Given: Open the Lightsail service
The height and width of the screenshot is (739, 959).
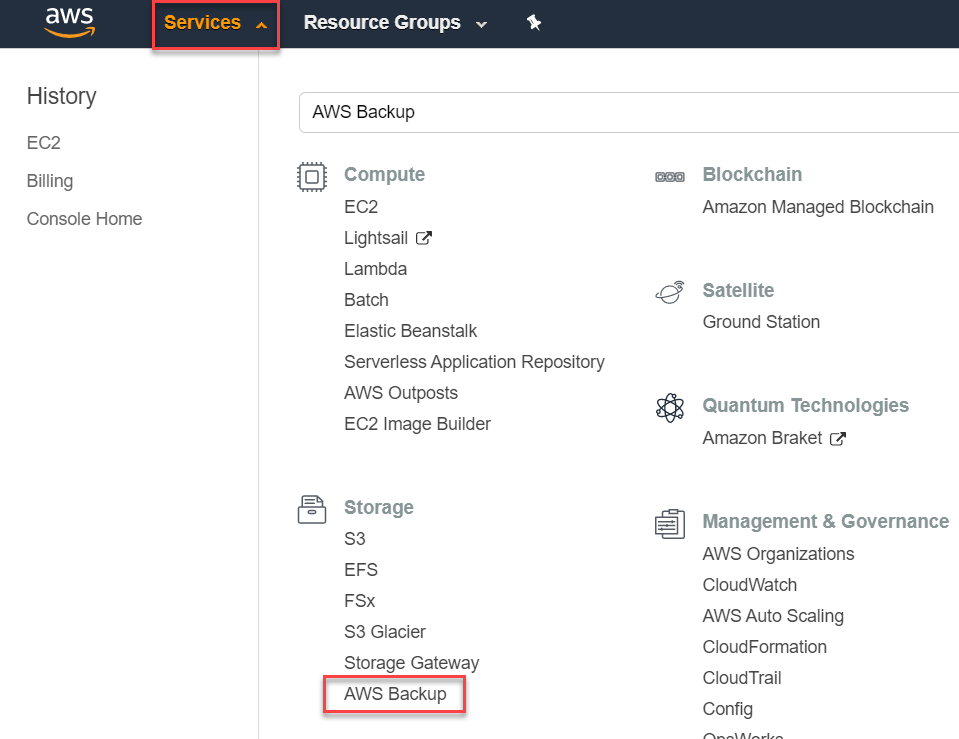Looking at the screenshot, I should (x=376, y=238).
